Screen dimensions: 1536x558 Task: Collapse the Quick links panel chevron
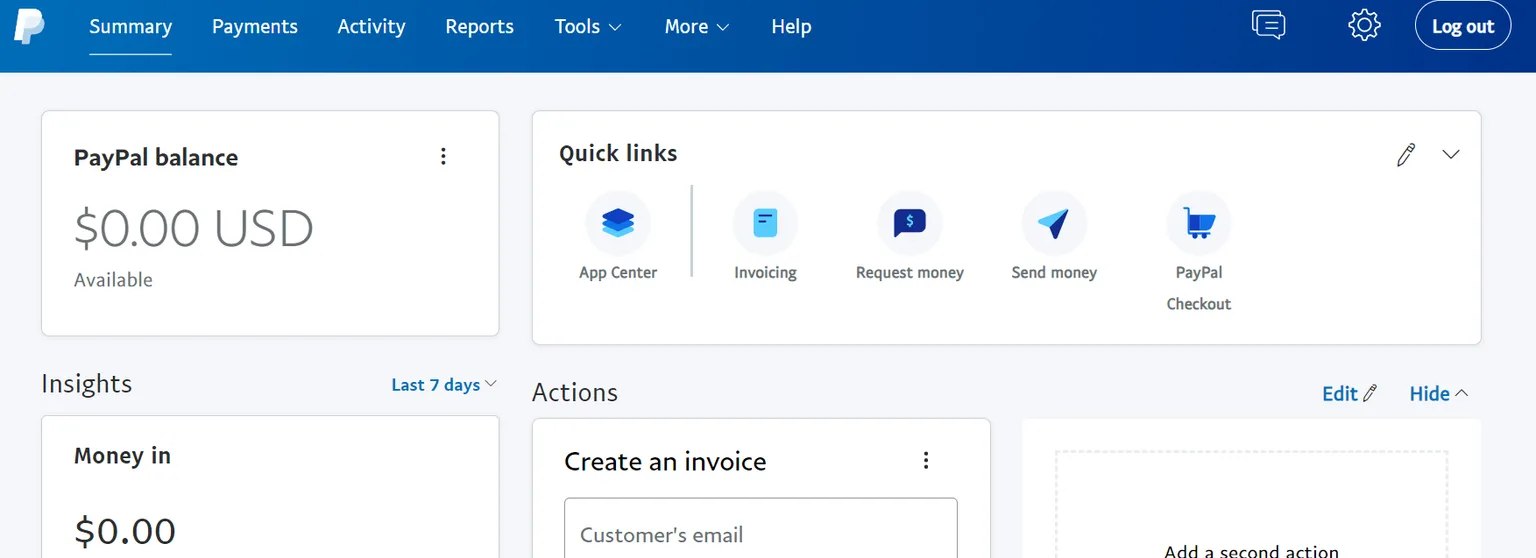pos(1451,154)
